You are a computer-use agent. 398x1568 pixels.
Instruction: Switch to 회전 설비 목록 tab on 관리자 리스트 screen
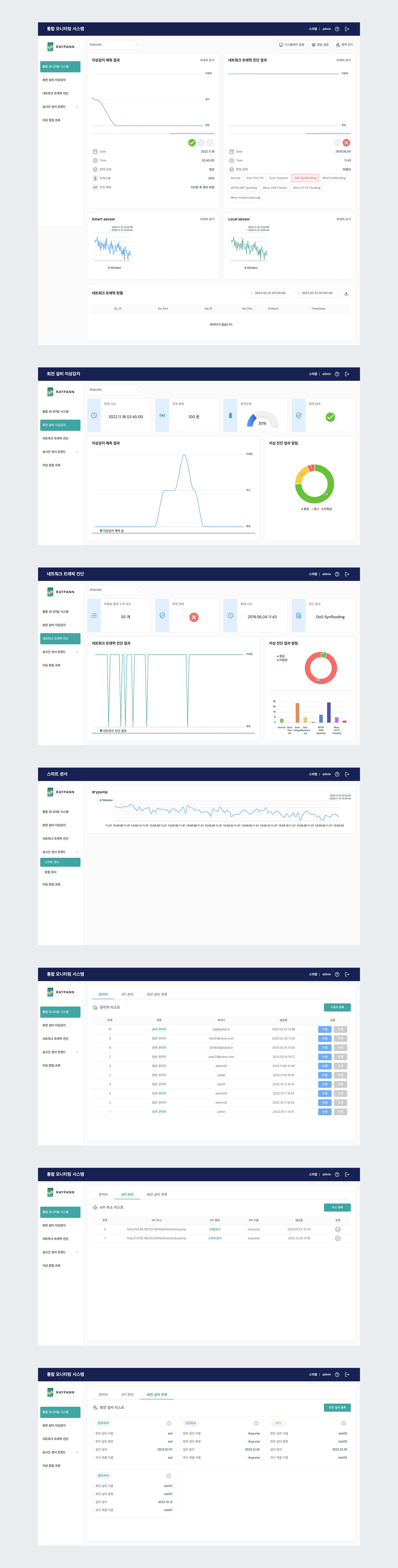pos(157,995)
